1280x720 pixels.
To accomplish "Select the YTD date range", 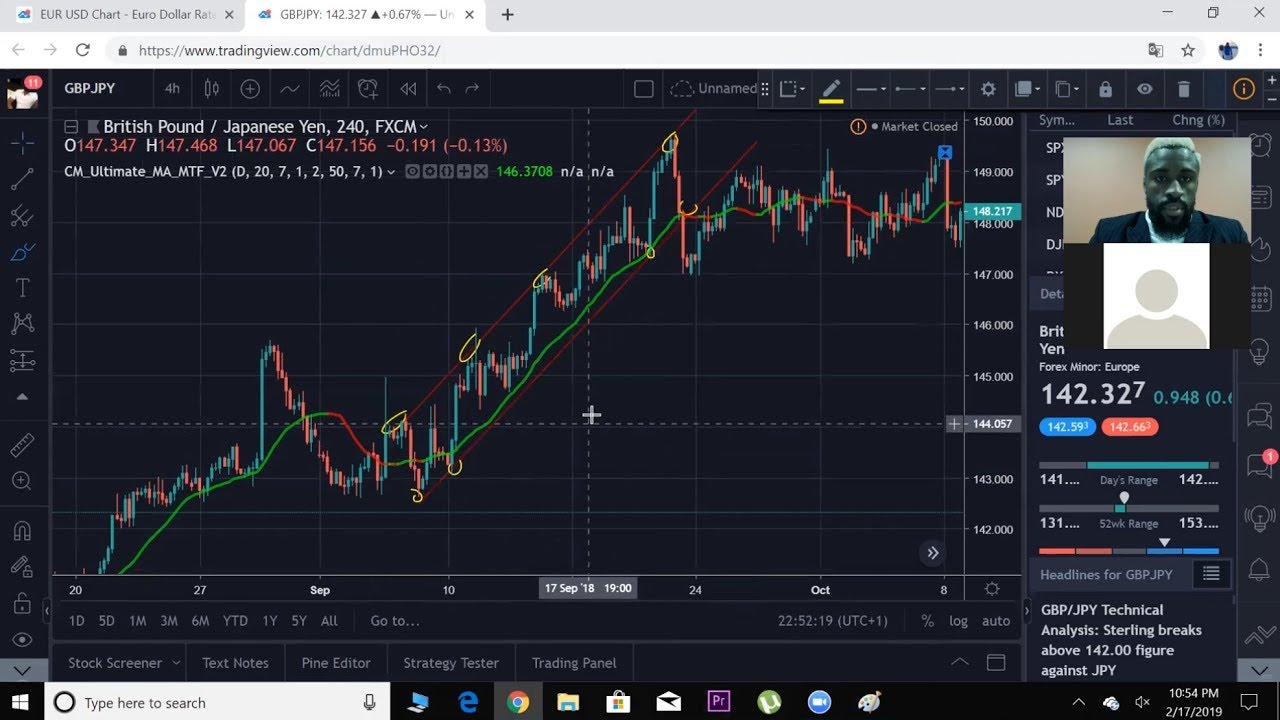I will click(235, 621).
